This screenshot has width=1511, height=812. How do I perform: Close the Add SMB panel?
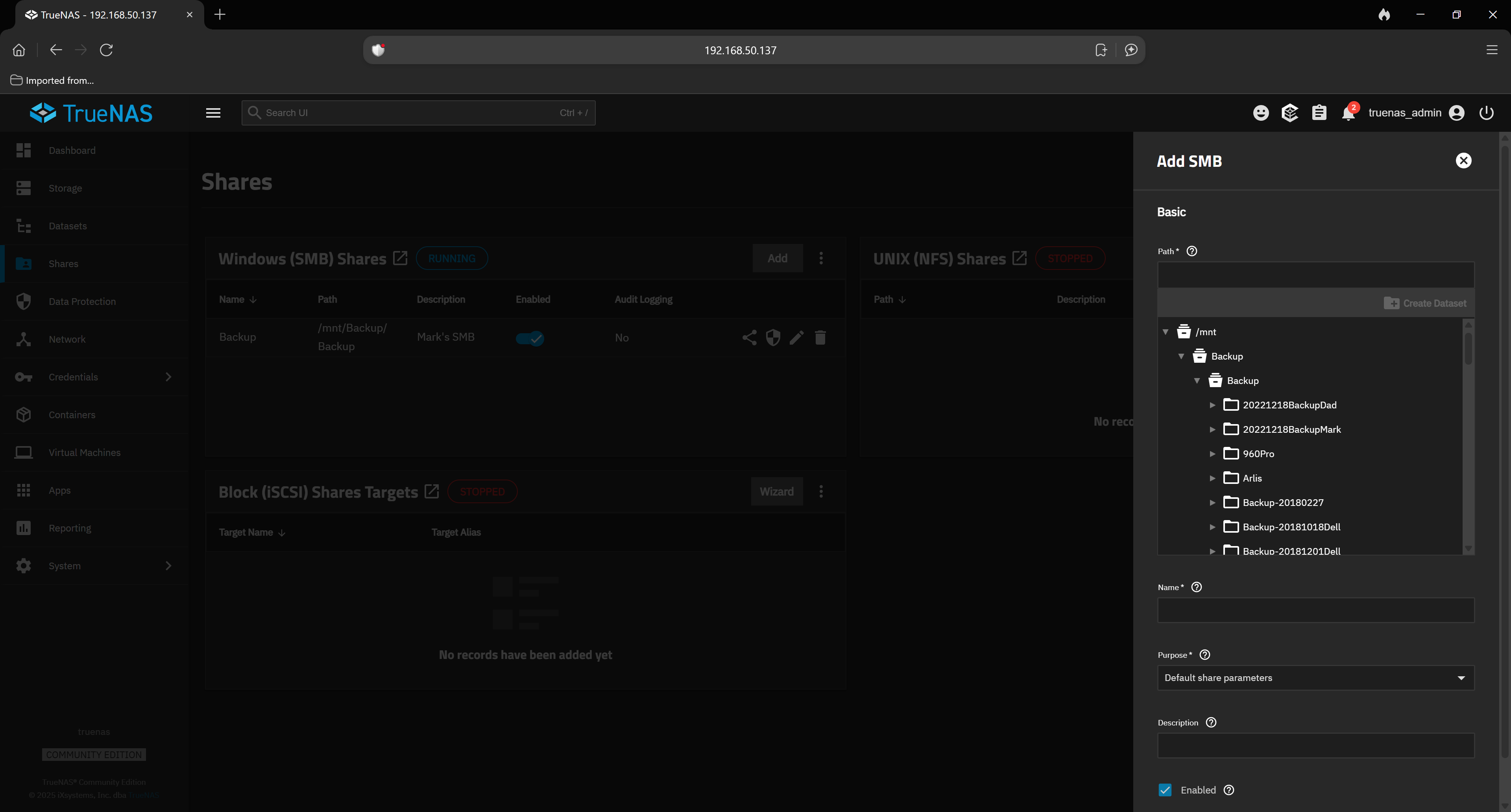(x=1463, y=161)
